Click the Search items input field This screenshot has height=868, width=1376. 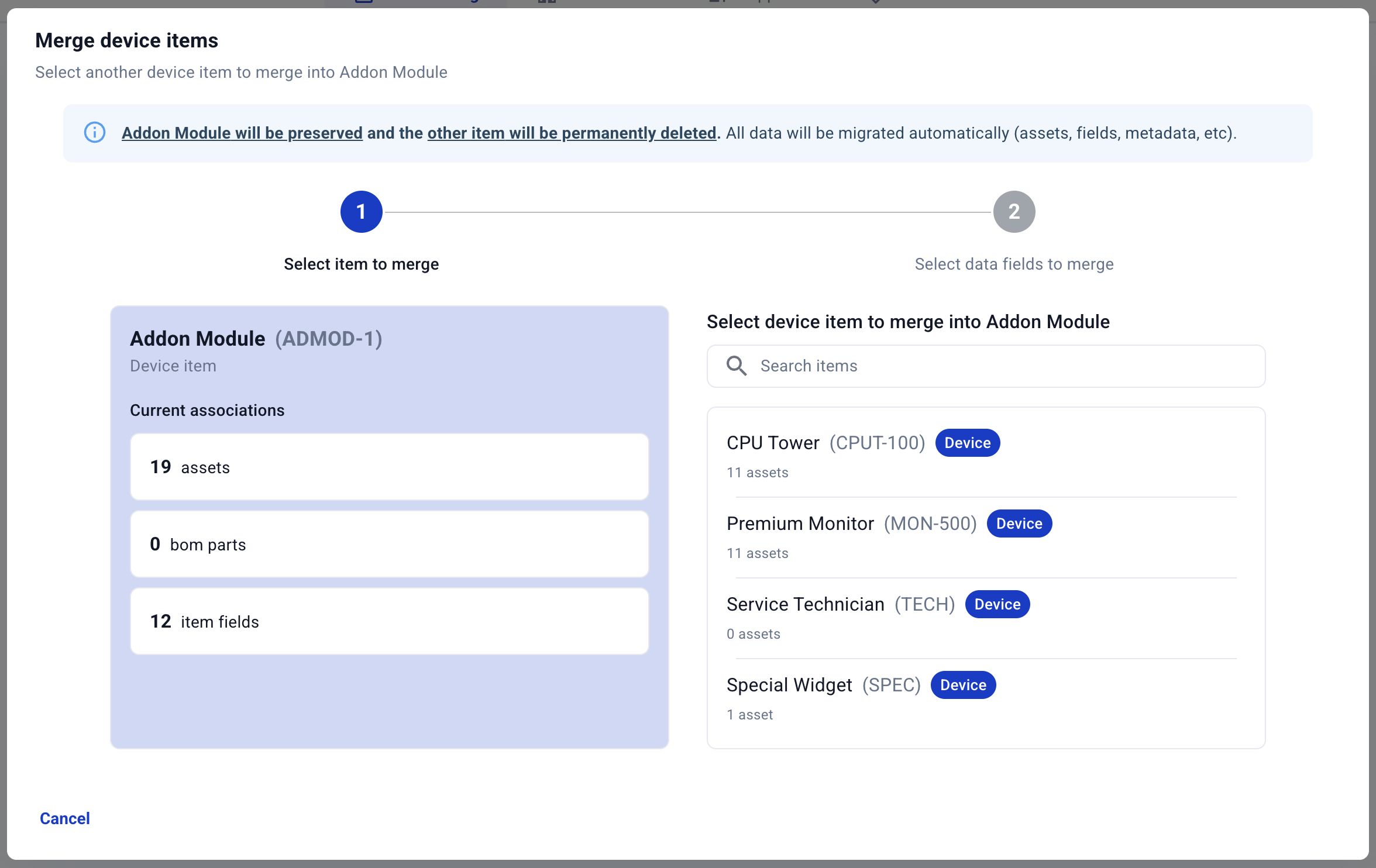(995, 366)
